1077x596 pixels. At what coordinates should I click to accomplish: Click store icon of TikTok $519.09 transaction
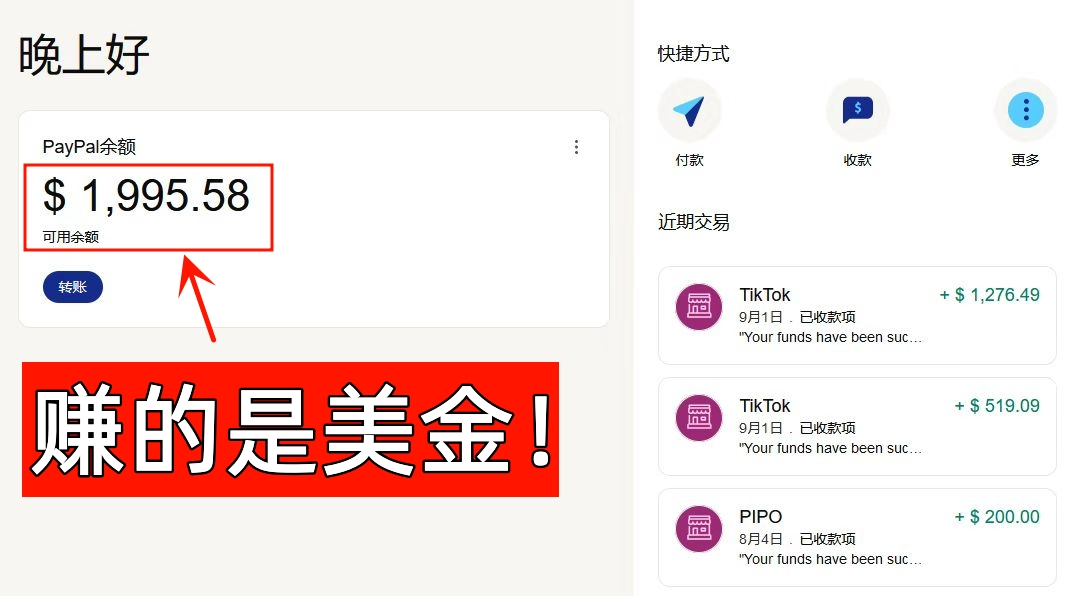[x=699, y=417]
